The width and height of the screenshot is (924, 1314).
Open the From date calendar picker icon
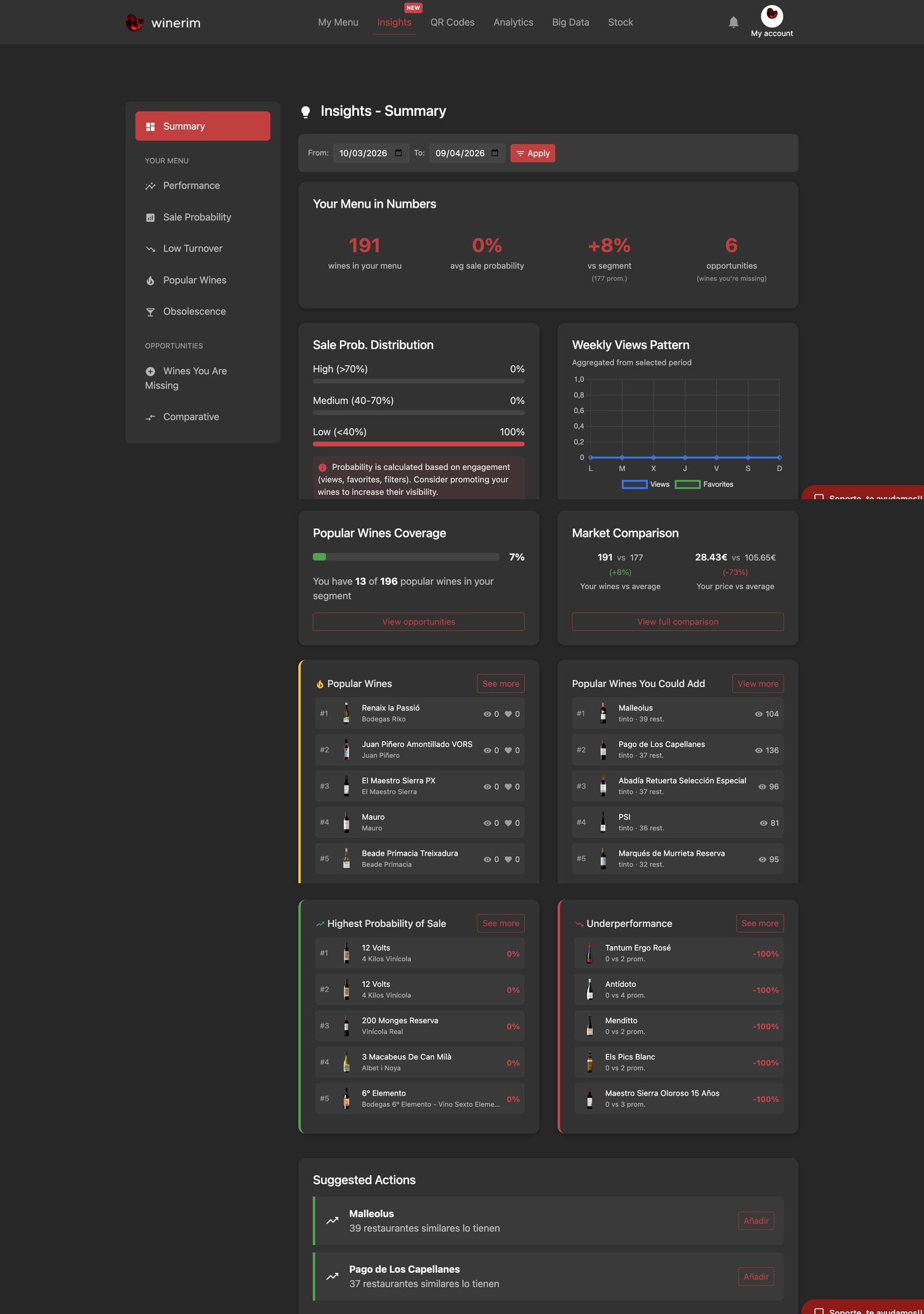point(399,153)
